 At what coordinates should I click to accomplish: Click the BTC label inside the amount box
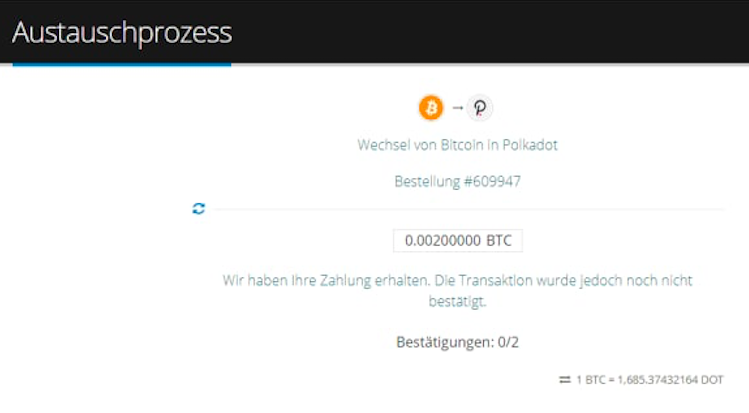coord(499,240)
